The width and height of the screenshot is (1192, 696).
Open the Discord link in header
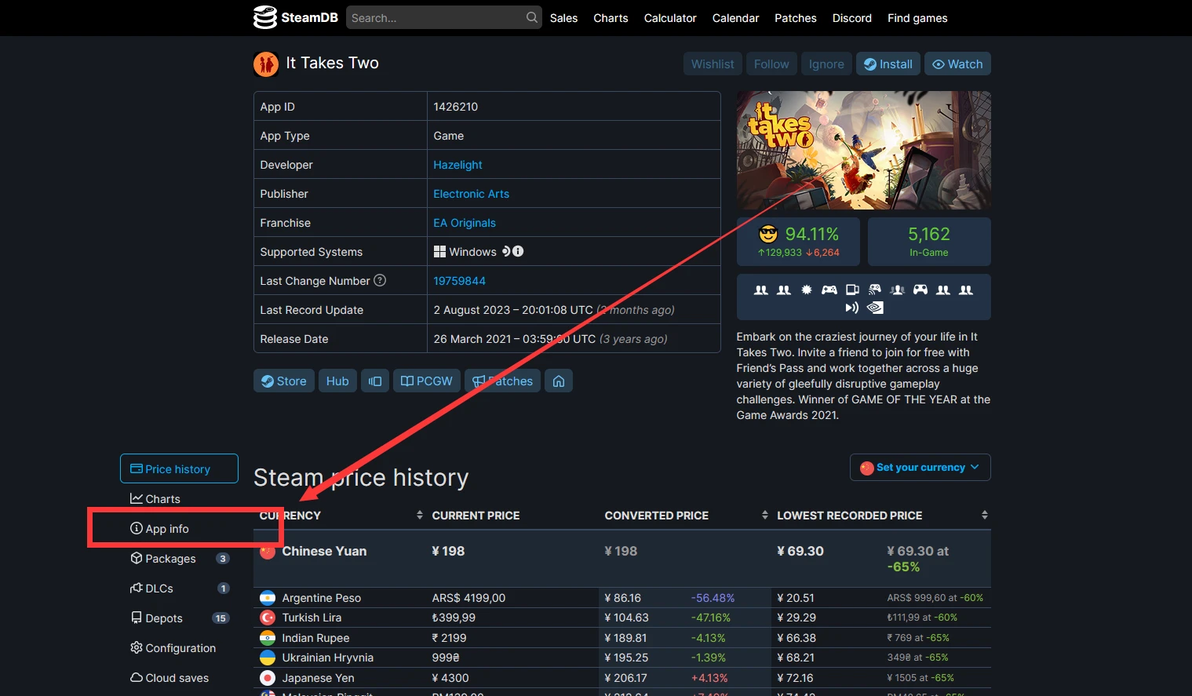(x=851, y=17)
